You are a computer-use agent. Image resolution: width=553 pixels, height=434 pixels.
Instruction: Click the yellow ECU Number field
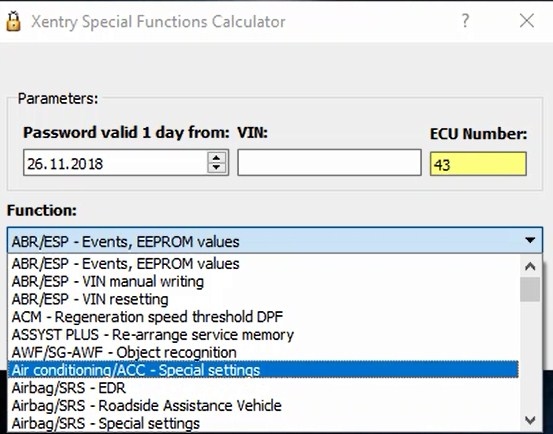478,164
